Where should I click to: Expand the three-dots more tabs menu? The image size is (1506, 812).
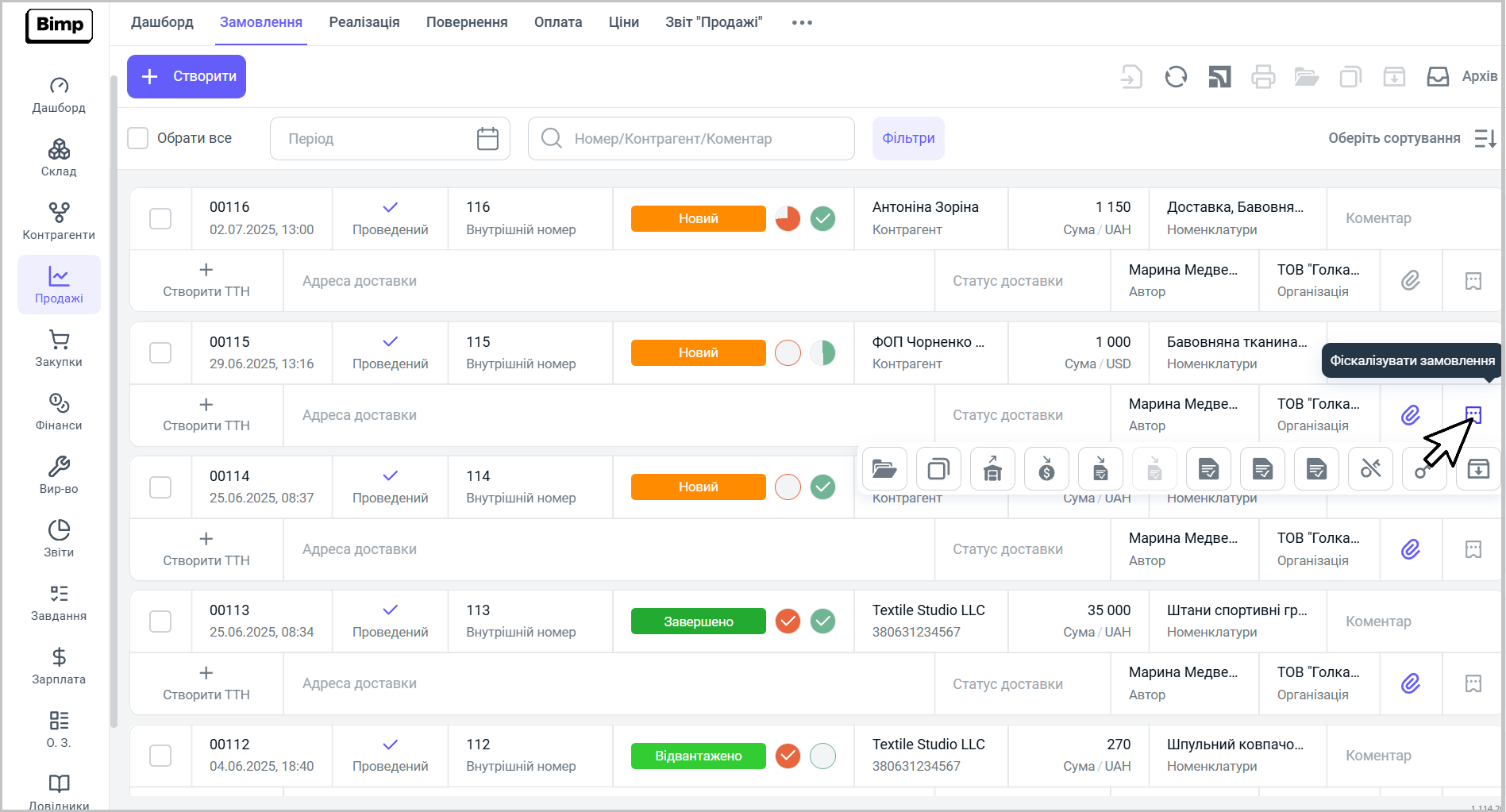[802, 22]
